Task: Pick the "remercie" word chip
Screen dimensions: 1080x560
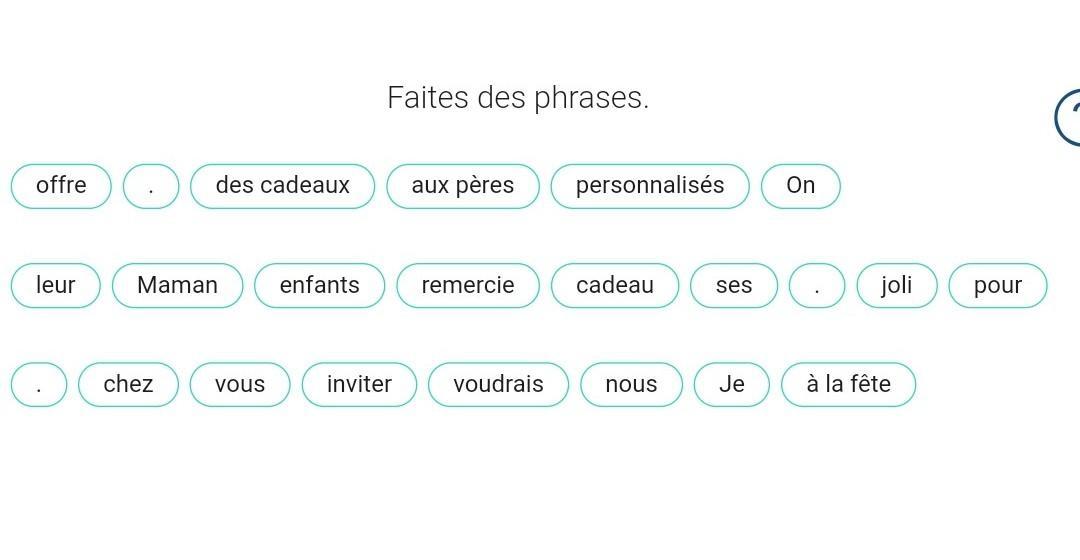Action: pyautogui.click(x=467, y=285)
